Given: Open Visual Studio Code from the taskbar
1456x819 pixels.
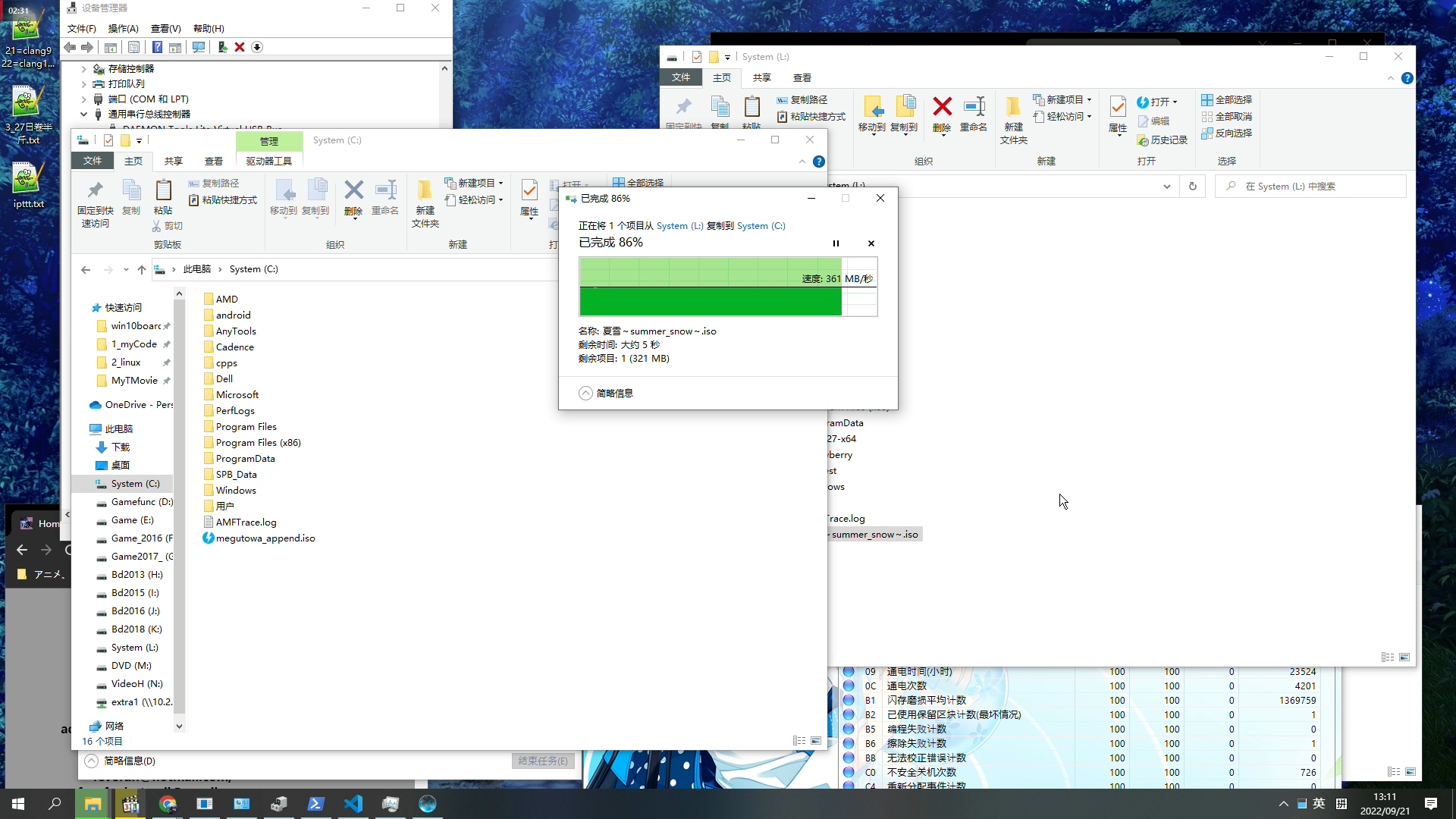Looking at the screenshot, I should point(353,804).
